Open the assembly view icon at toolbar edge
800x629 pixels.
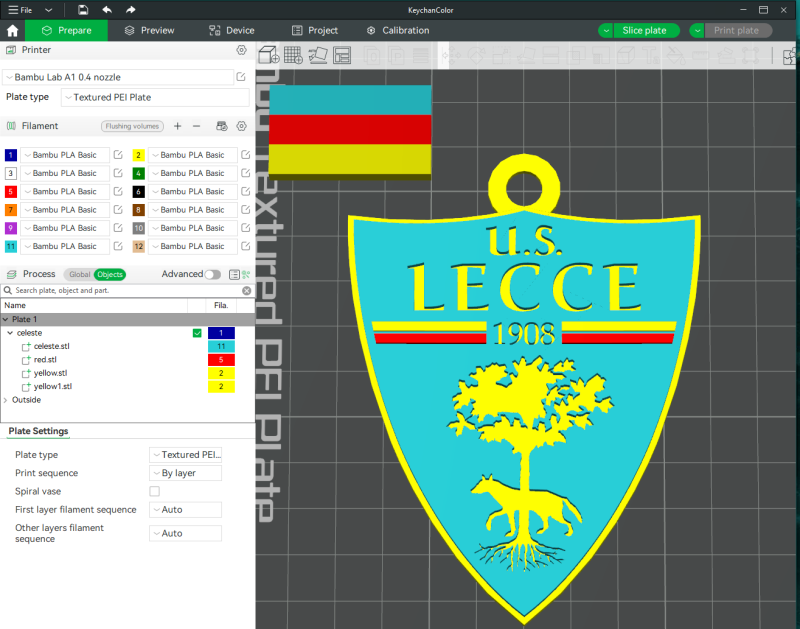click(x=790, y=55)
